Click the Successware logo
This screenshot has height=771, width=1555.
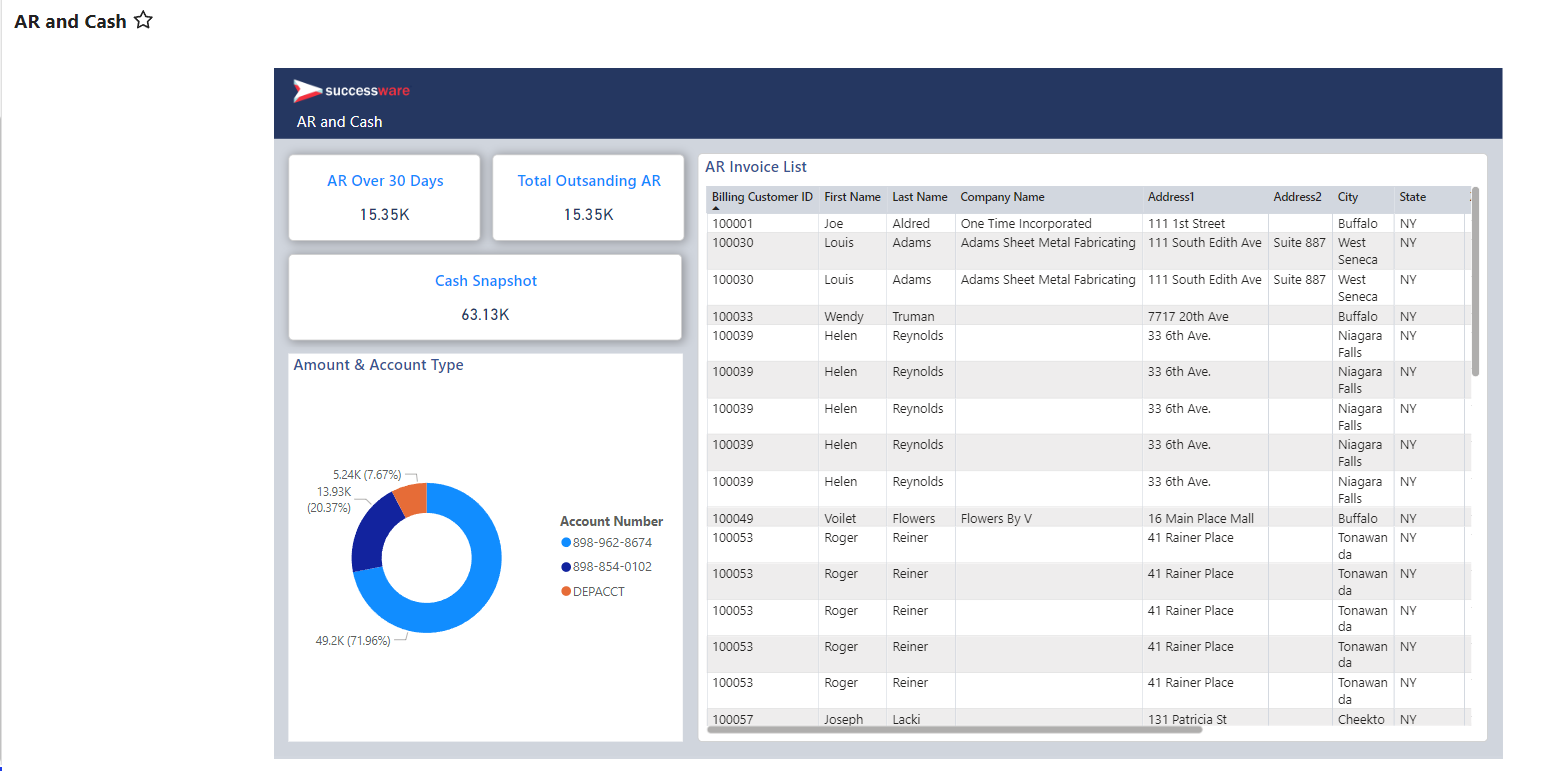(x=351, y=91)
